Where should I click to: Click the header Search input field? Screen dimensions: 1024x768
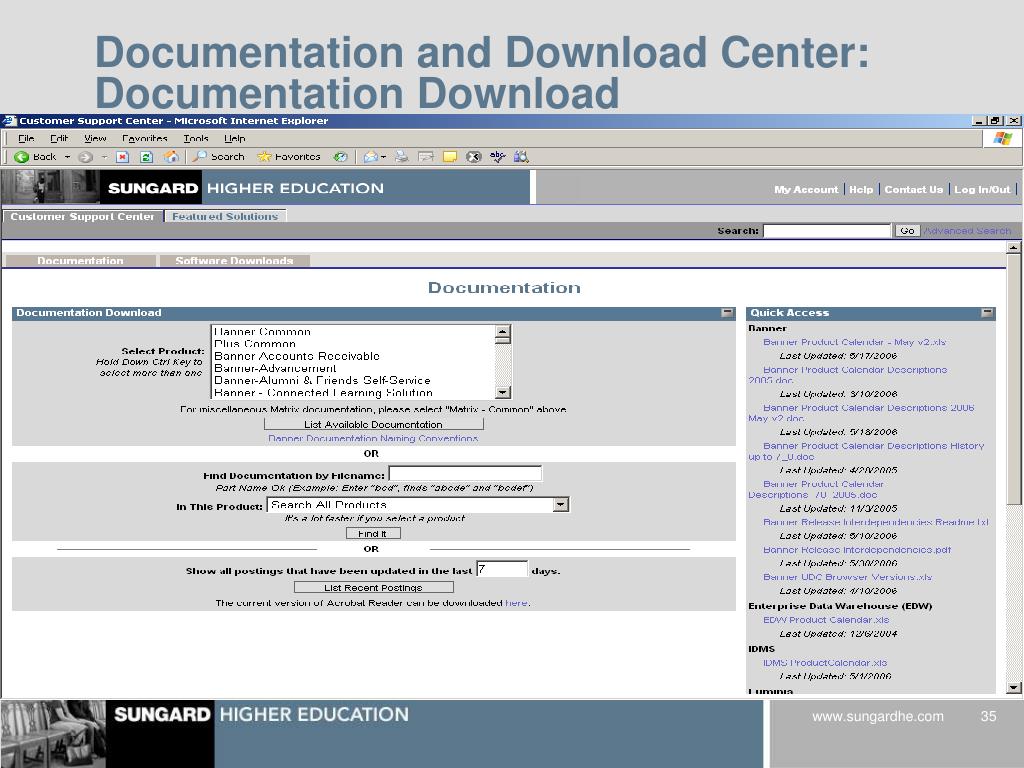click(x=827, y=231)
